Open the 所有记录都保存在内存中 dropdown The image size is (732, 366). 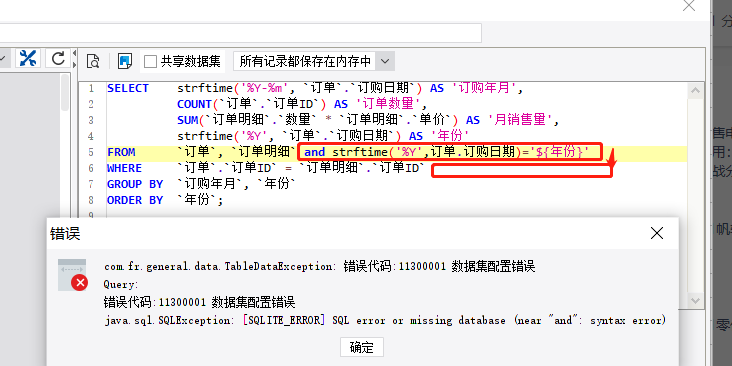pyautogui.click(x=314, y=61)
